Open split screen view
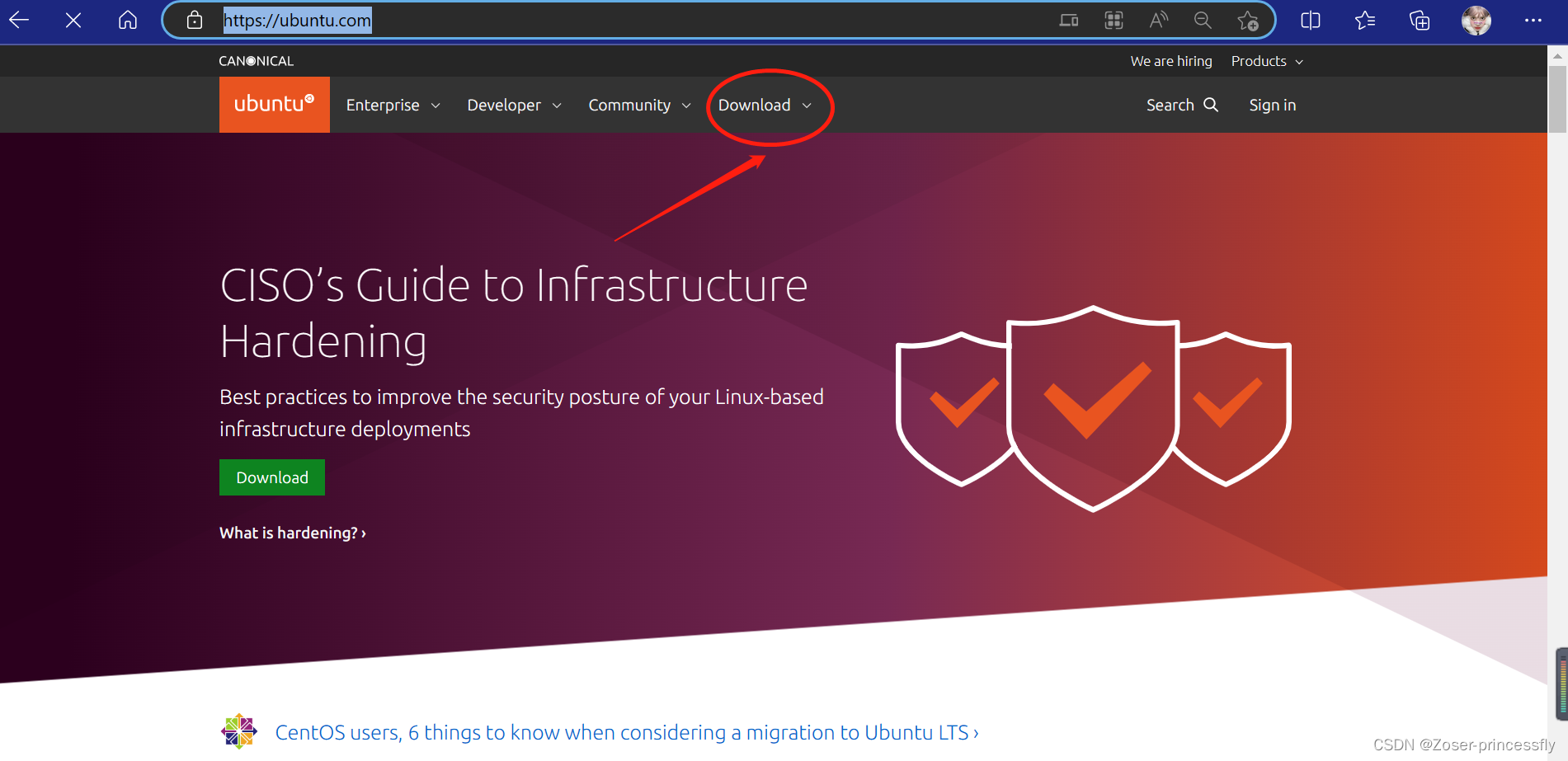Viewport: 1568px width, 761px height. (x=1311, y=21)
